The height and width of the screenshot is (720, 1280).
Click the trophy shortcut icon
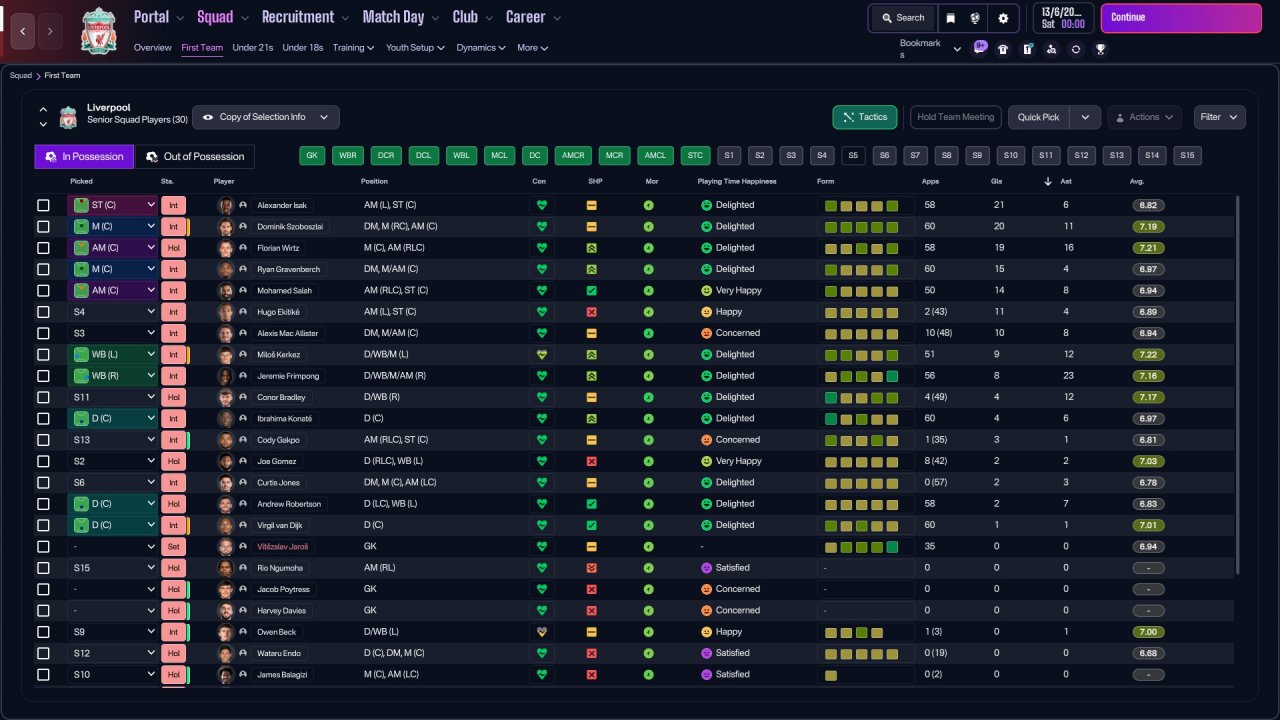point(1100,49)
